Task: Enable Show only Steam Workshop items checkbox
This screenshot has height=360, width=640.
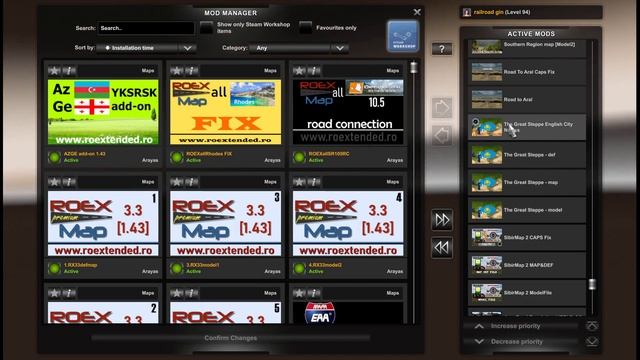Action: click(207, 28)
